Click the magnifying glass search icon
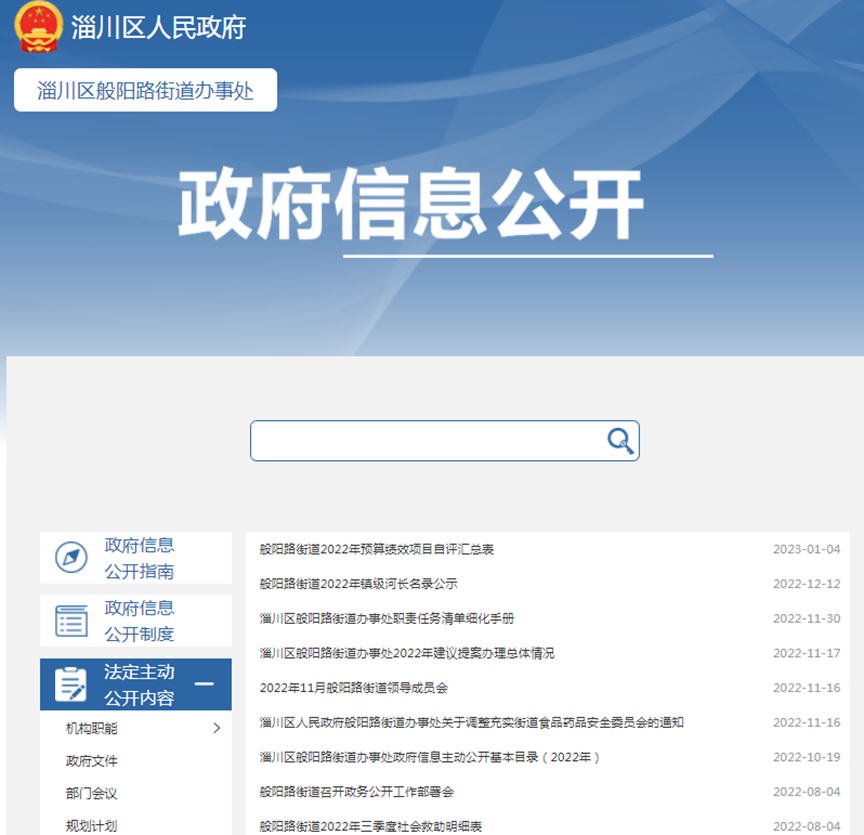The width and height of the screenshot is (864, 835). point(620,441)
